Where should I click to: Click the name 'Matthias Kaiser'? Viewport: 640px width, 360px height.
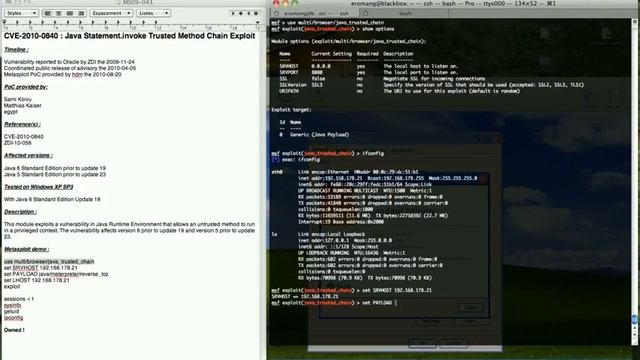tap(22, 105)
